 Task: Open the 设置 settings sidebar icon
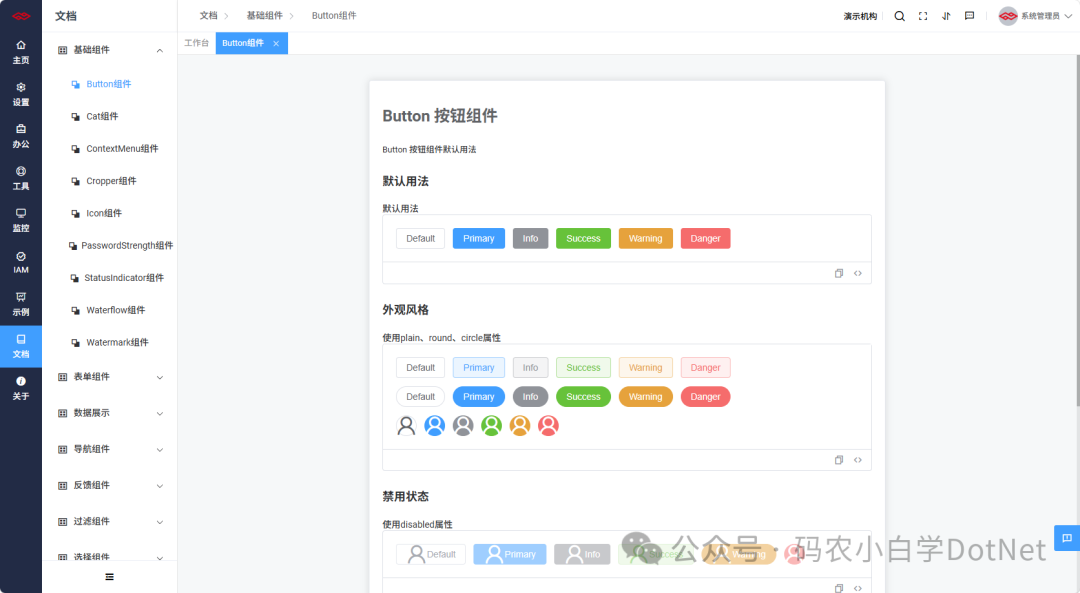pyautogui.click(x=21, y=94)
